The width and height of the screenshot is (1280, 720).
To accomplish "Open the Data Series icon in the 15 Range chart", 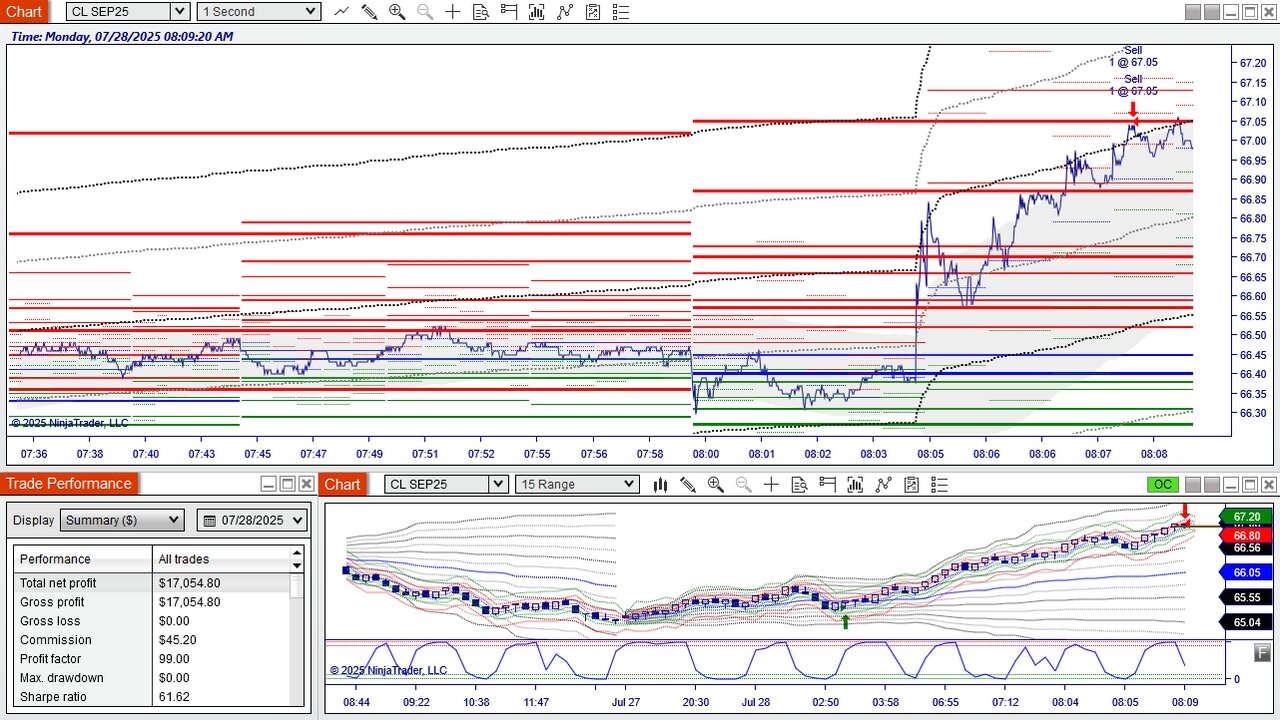I will [855, 484].
